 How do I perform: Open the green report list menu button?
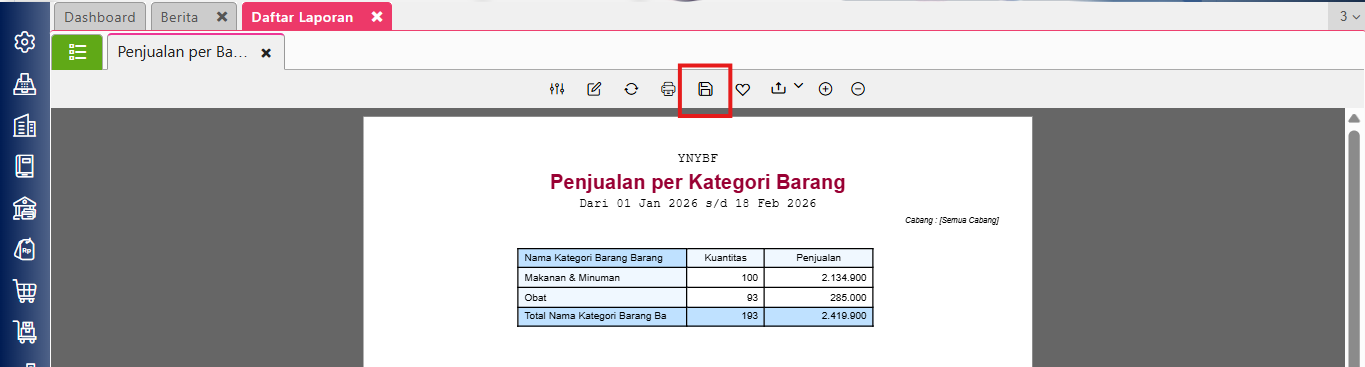78,52
